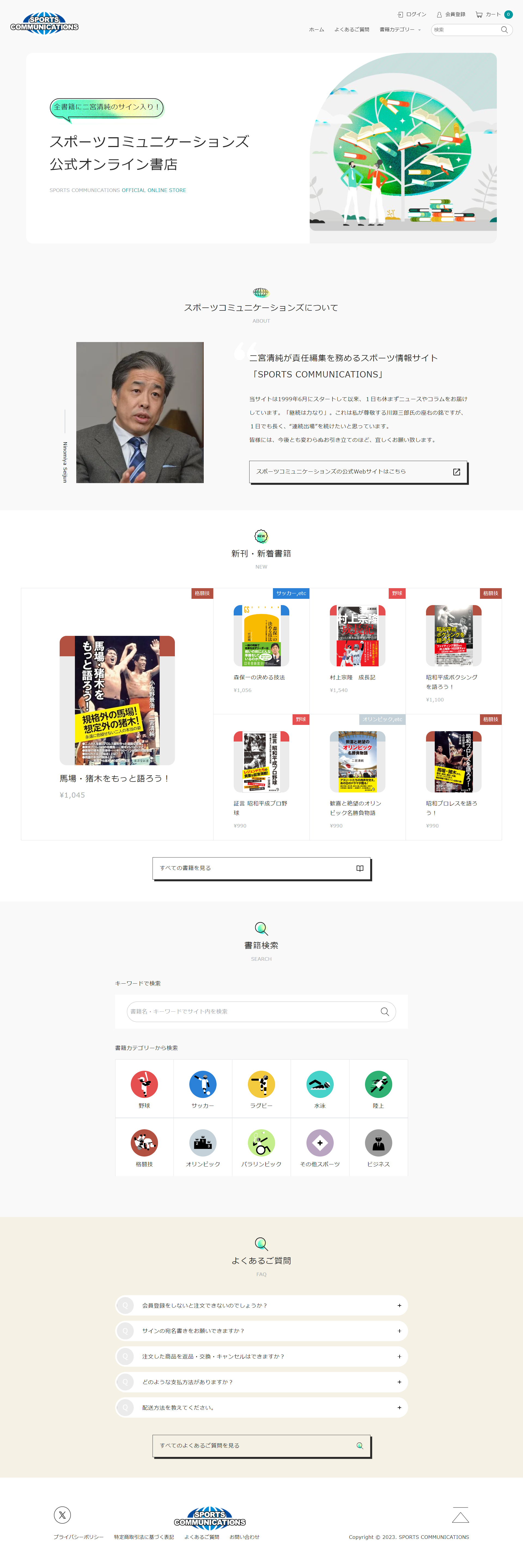Select the Paralympic (パラリンピック) category icon
This screenshot has height=1568, width=523.
tap(261, 1143)
